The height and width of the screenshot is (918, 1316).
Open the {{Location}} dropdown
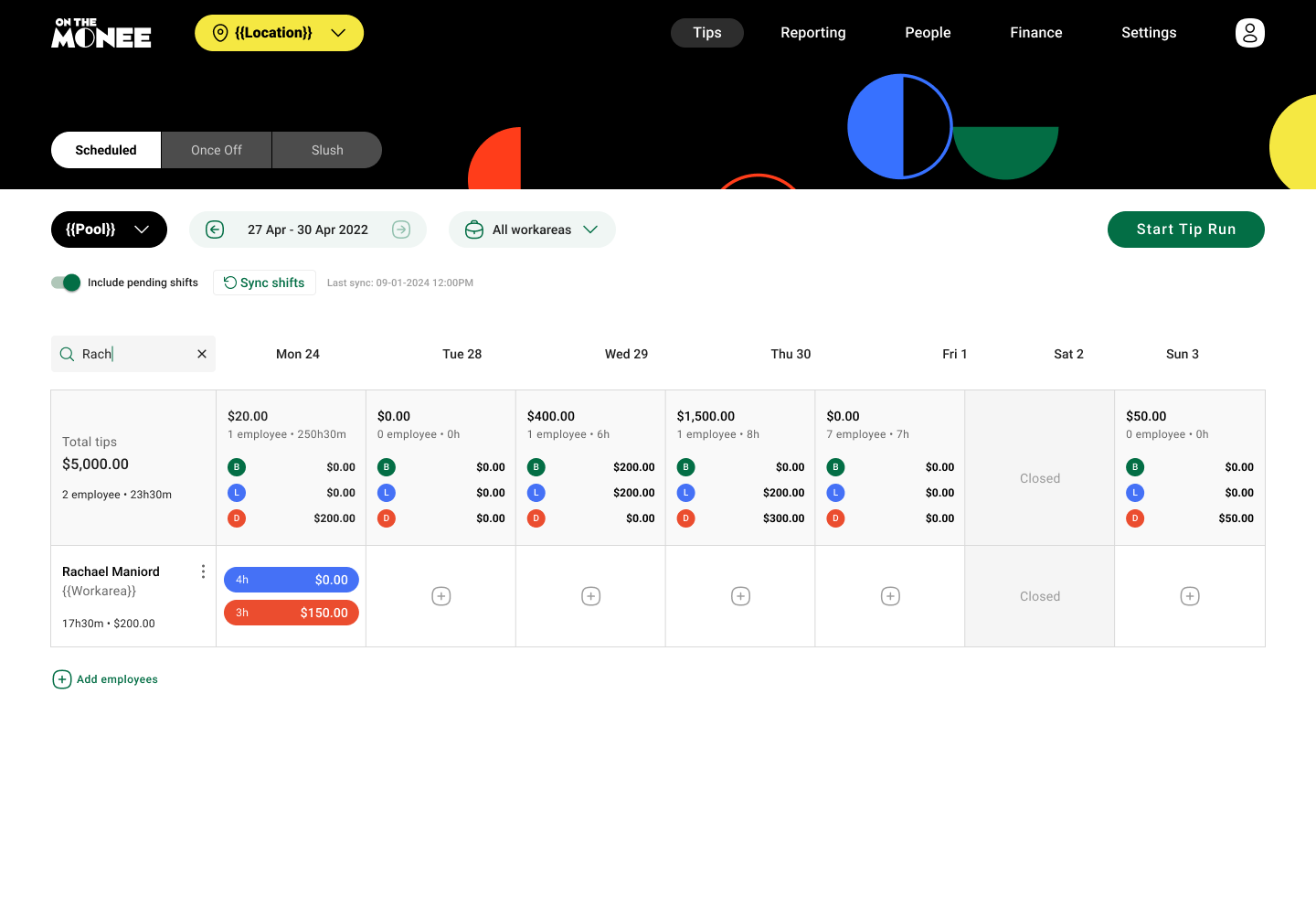click(x=279, y=32)
